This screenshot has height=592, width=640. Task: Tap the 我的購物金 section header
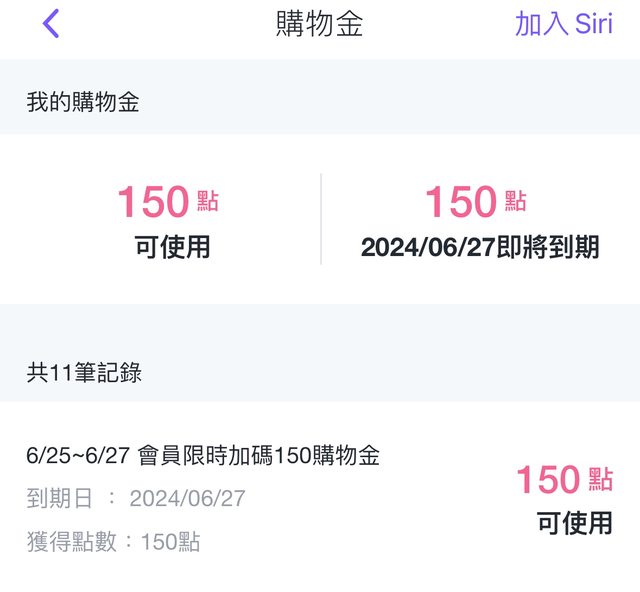pyautogui.click(x=83, y=102)
